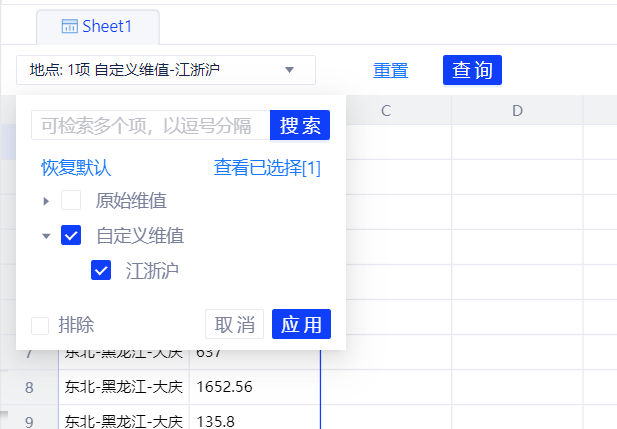Uncheck the 江浙沪 checkbox
Screen dimensions: 617x429
tap(101, 270)
